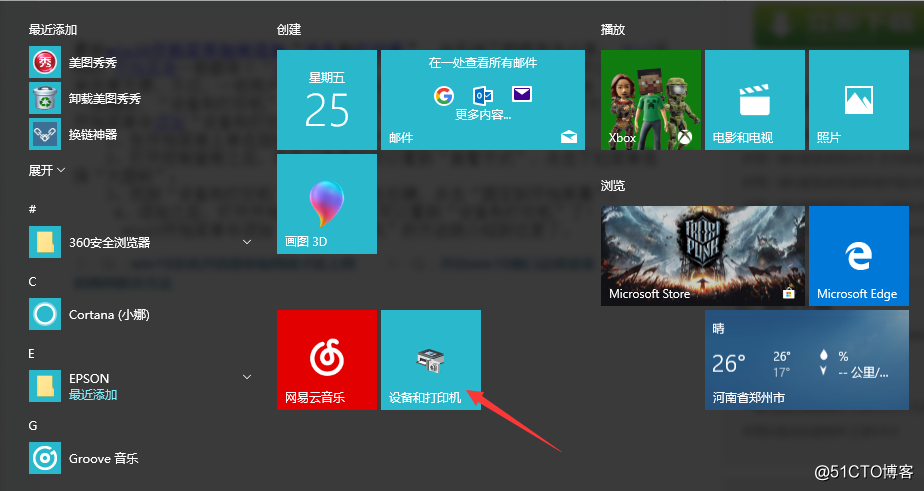Expand the 展开 recently added list

(47, 170)
